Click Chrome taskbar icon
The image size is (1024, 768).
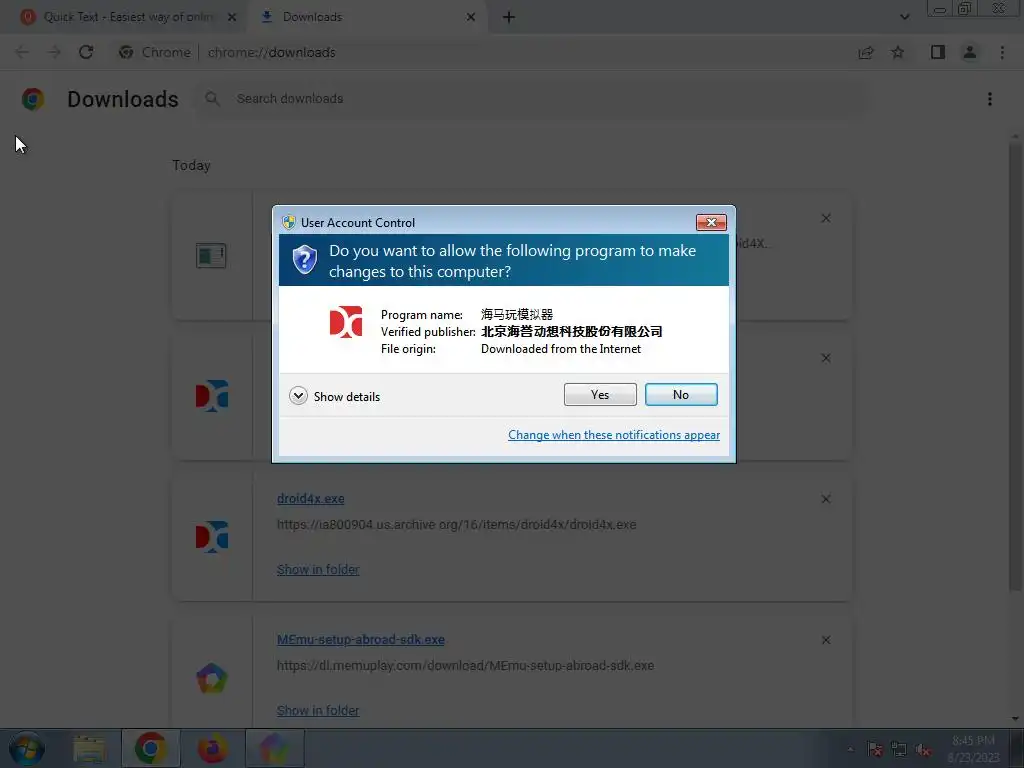click(150, 749)
